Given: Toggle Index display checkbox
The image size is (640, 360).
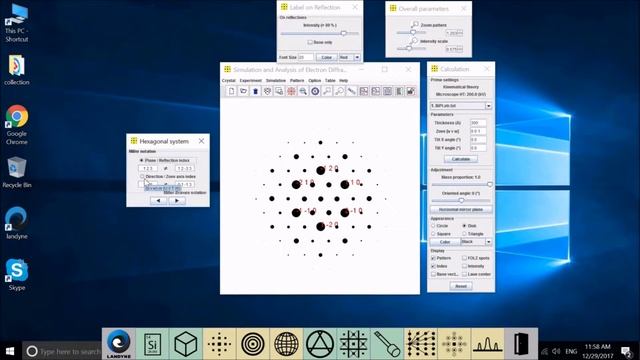Looking at the screenshot, I should [x=433, y=266].
